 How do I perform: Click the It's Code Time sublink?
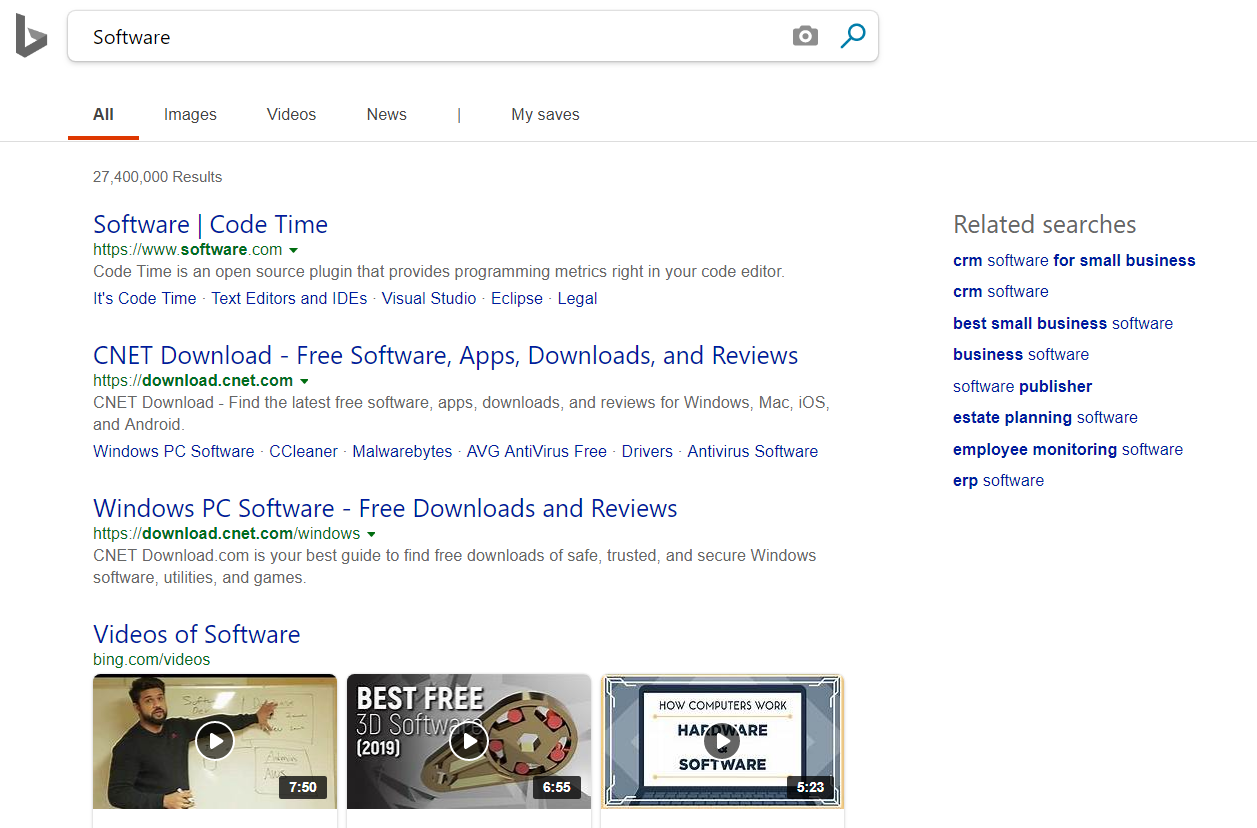pos(145,298)
